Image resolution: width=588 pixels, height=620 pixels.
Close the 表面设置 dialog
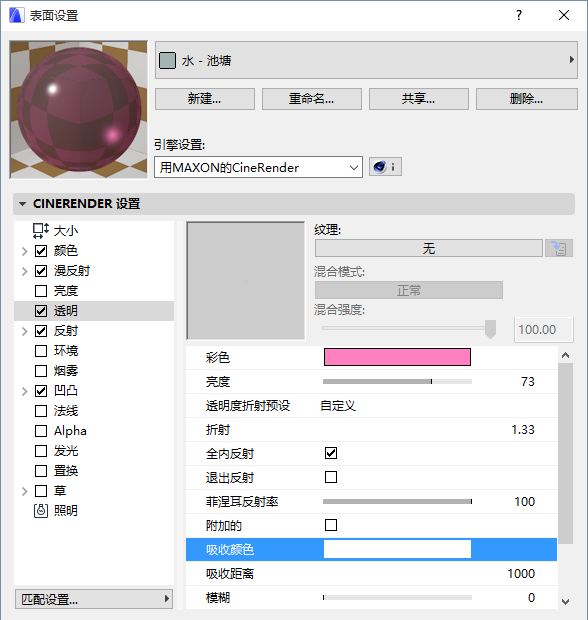point(564,15)
